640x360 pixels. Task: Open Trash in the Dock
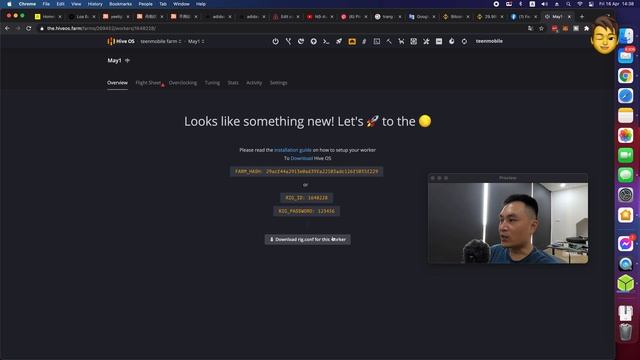click(x=625, y=332)
